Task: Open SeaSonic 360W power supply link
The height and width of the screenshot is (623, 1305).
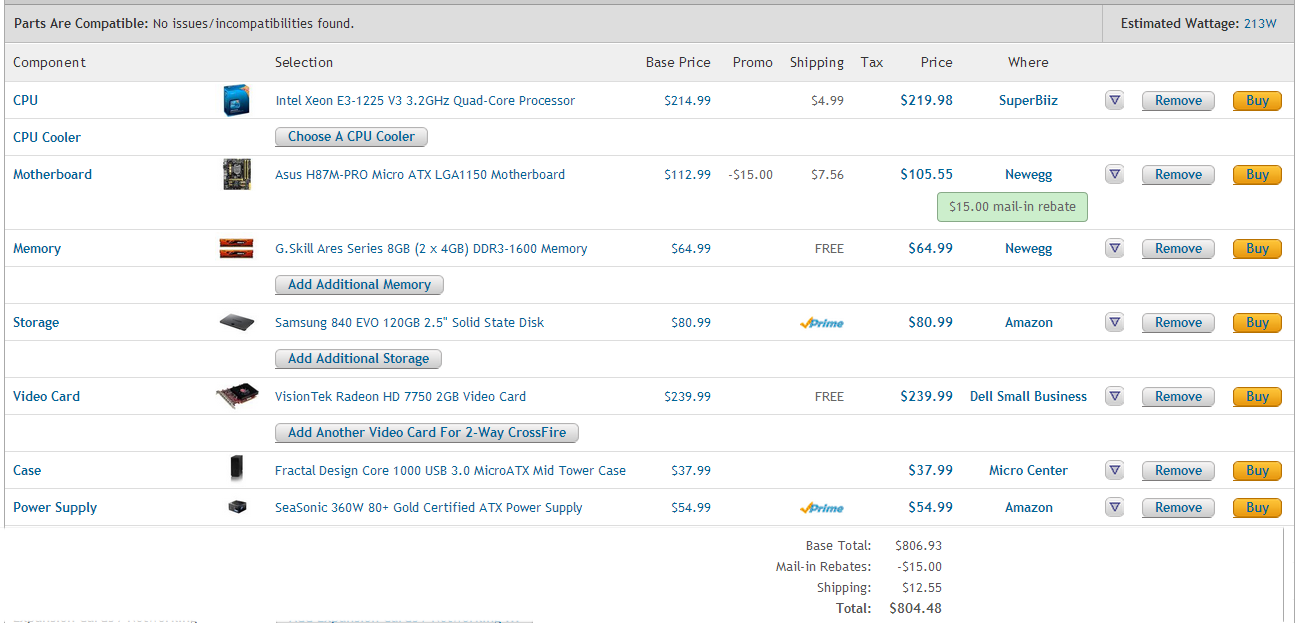Action: [x=429, y=507]
